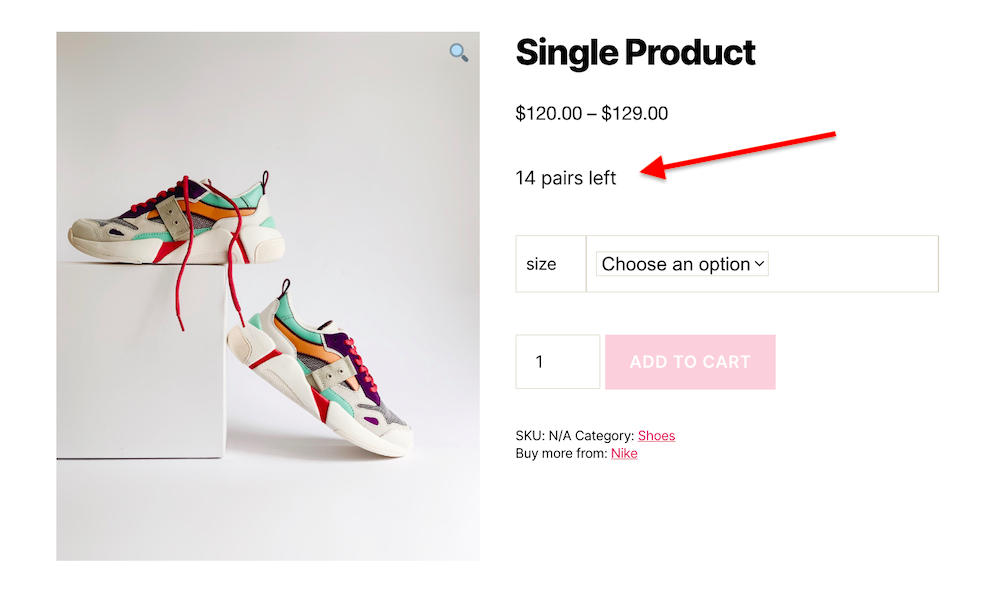
Task: Click the "Category:" label text
Action: tap(604, 436)
